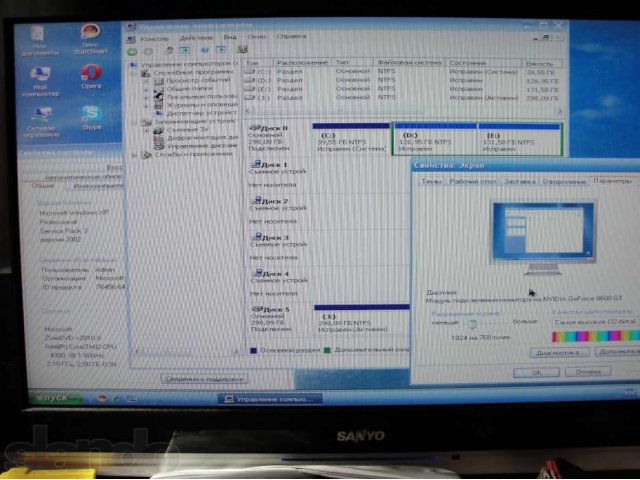Image resolution: width=640 pixels, height=480 pixels.
Task: Open My Documents desktop icon
Action: [x=40, y=41]
